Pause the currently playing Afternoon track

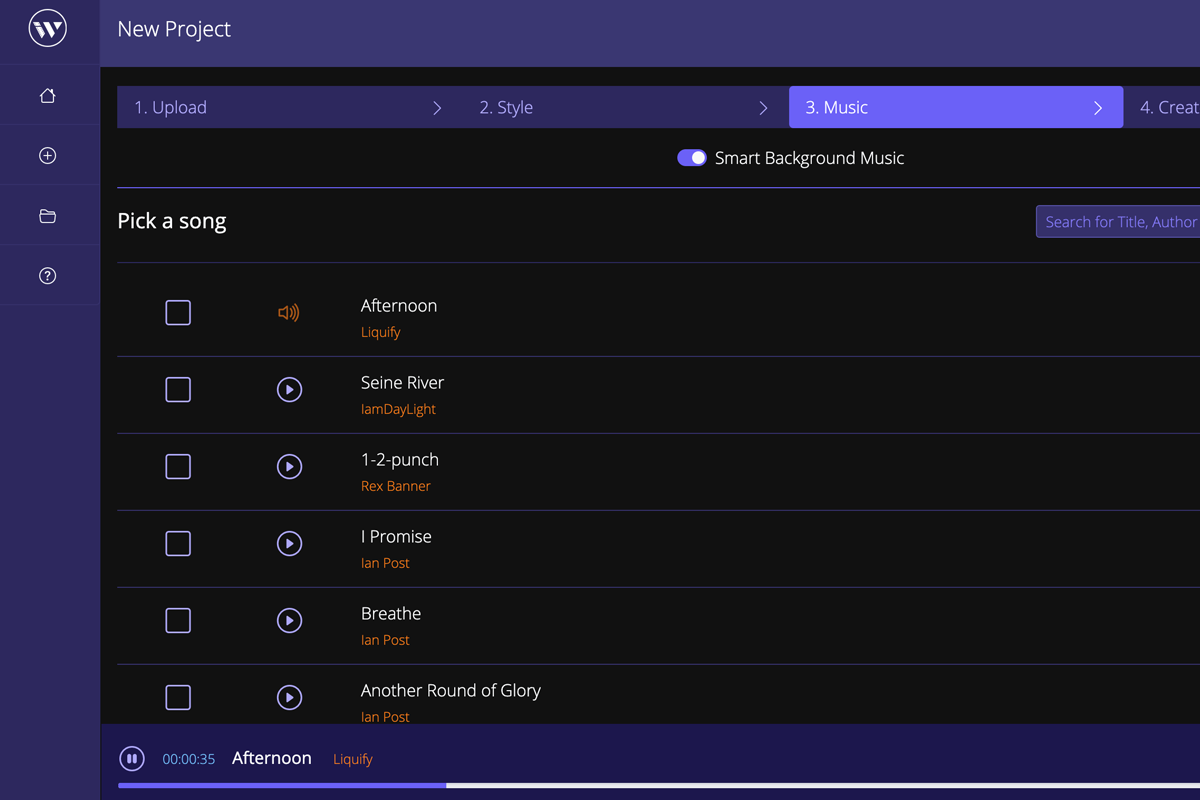pyautogui.click(x=132, y=759)
